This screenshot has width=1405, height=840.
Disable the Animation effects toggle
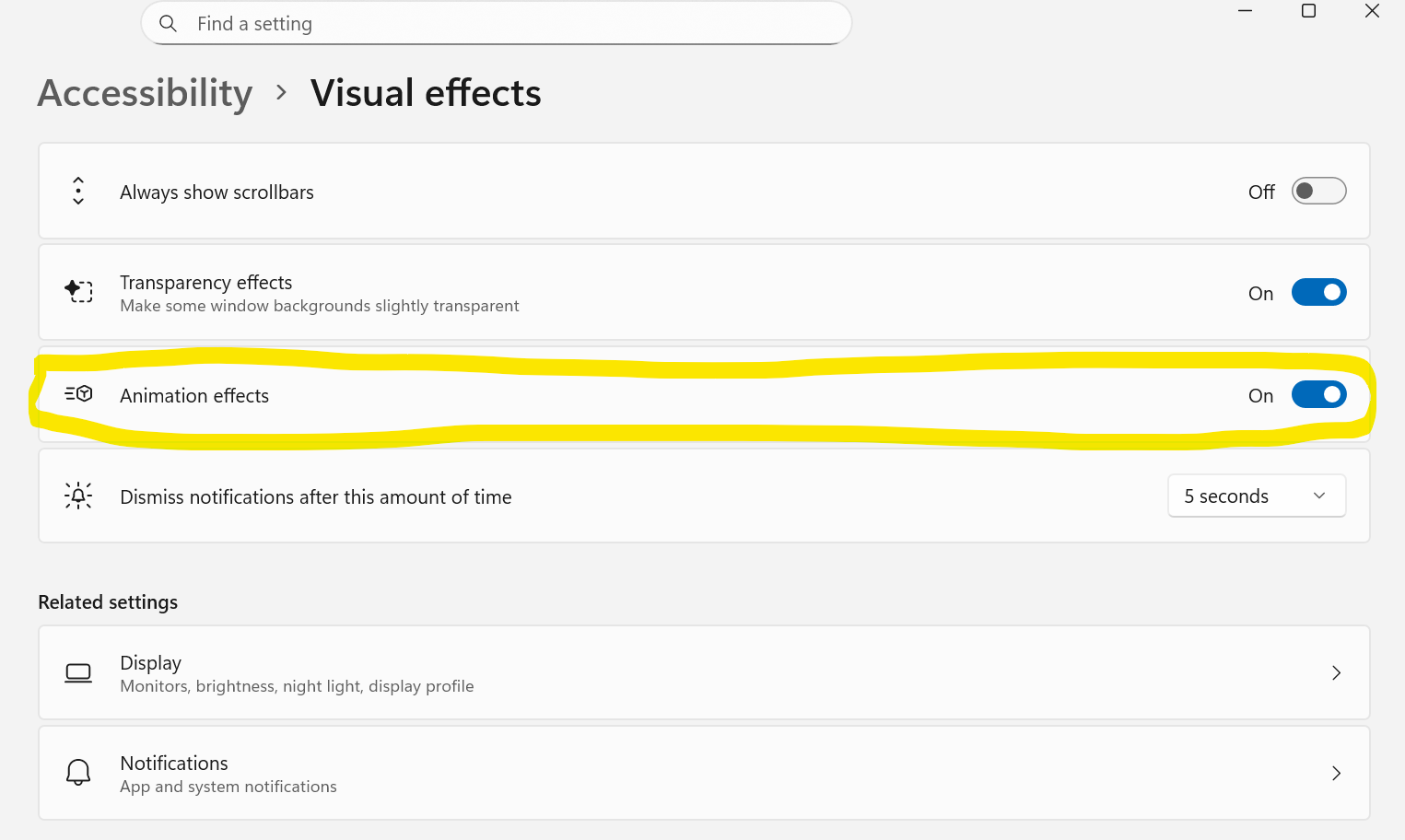[1318, 395]
